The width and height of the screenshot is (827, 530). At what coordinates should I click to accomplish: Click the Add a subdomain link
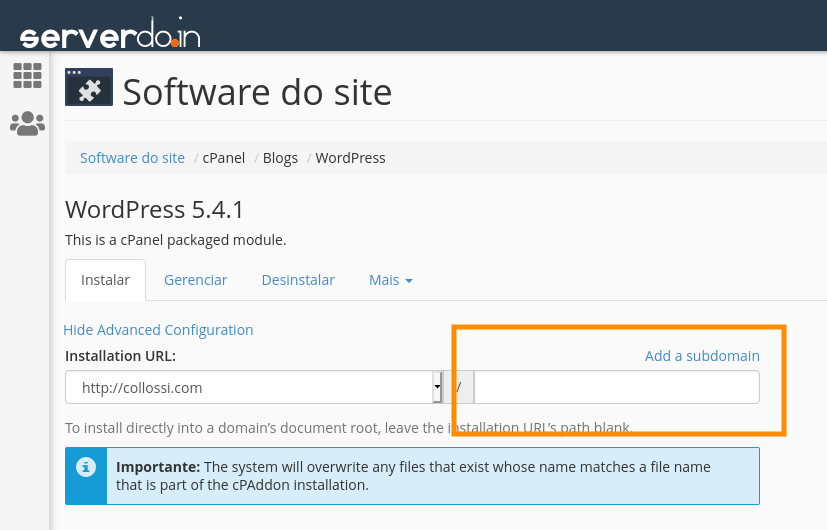tap(702, 356)
